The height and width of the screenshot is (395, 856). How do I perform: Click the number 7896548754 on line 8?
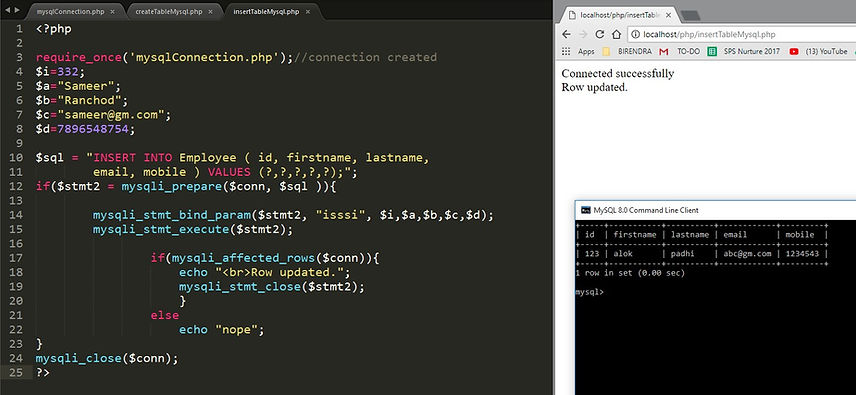point(93,129)
